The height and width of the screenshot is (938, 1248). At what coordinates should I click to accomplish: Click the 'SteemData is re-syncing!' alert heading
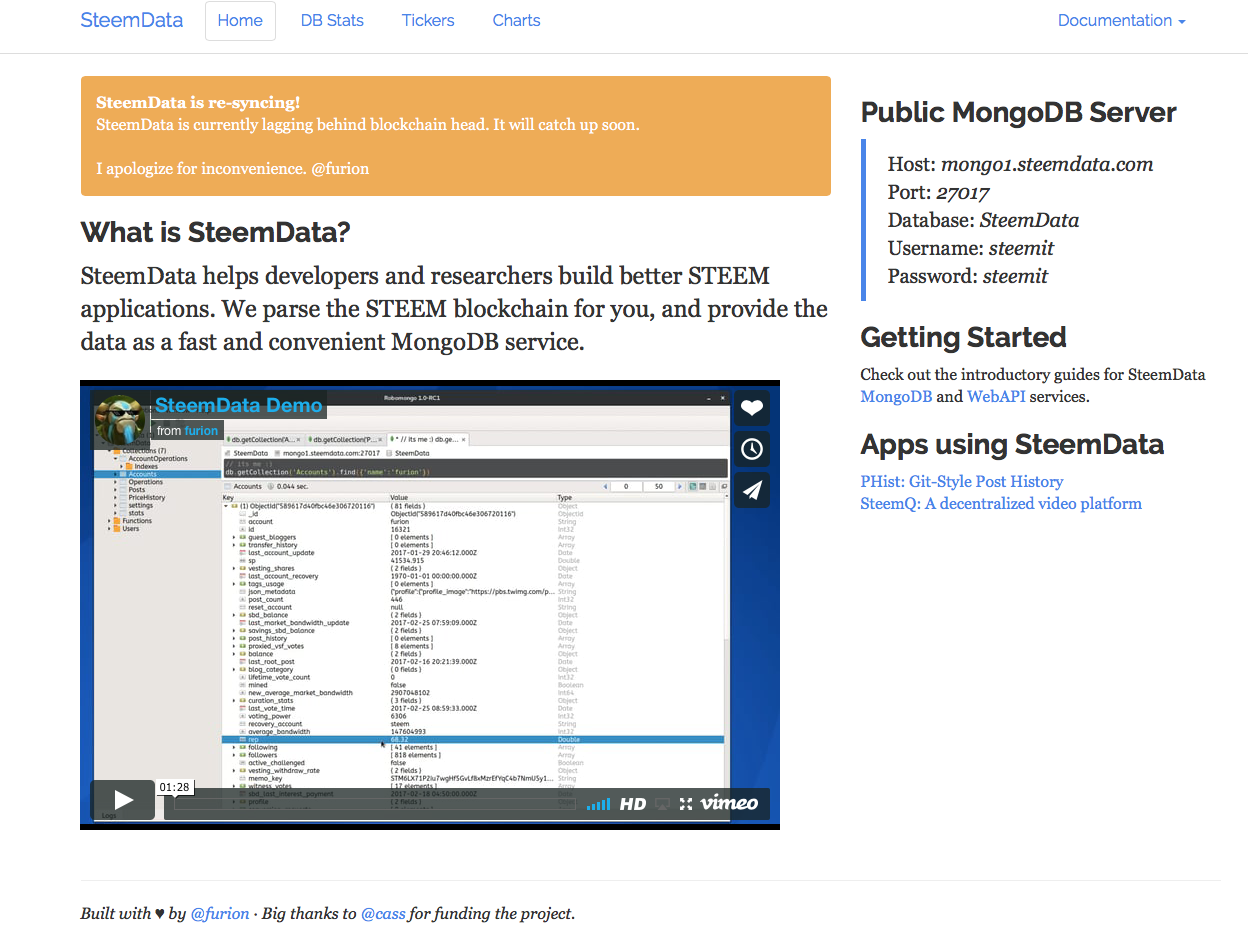198,102
